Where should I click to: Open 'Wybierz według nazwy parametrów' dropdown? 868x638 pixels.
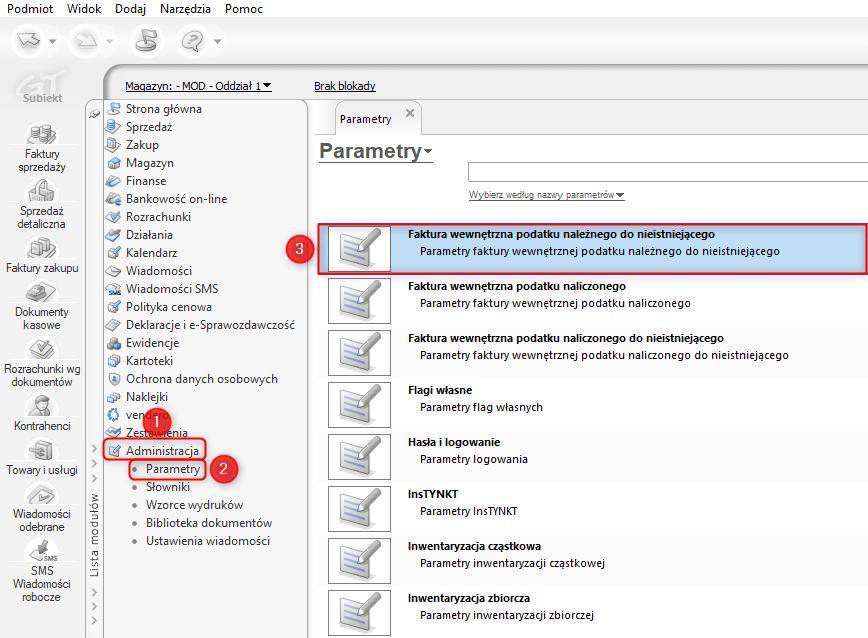tap(546, 195)
